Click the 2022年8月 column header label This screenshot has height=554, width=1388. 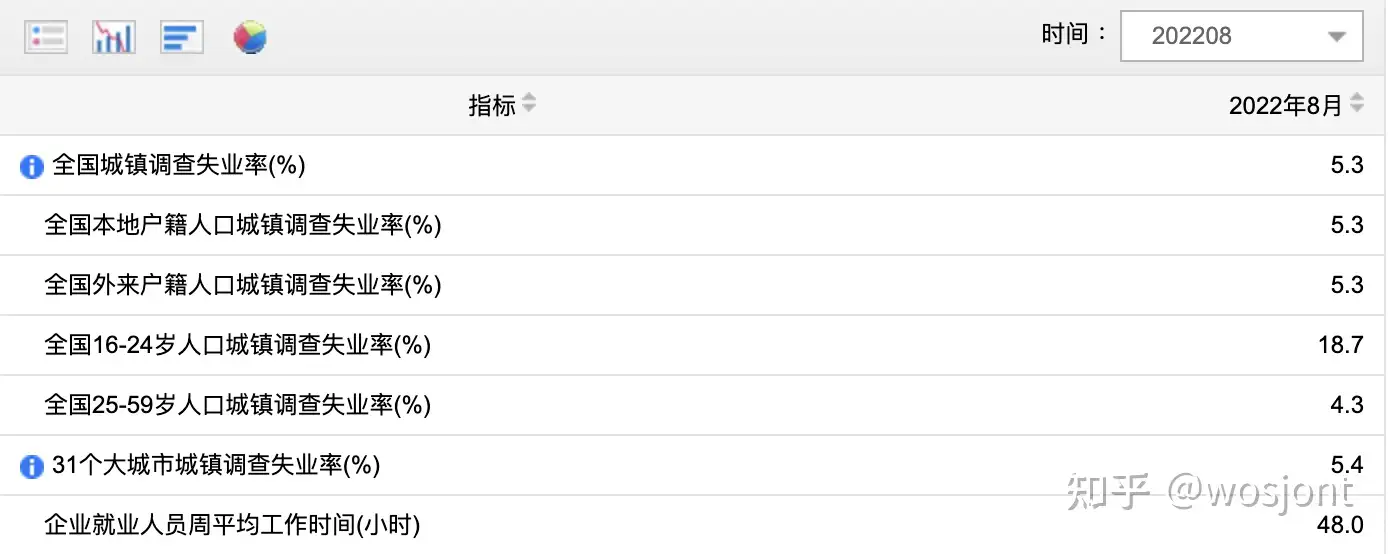[x=1285, y=106]
